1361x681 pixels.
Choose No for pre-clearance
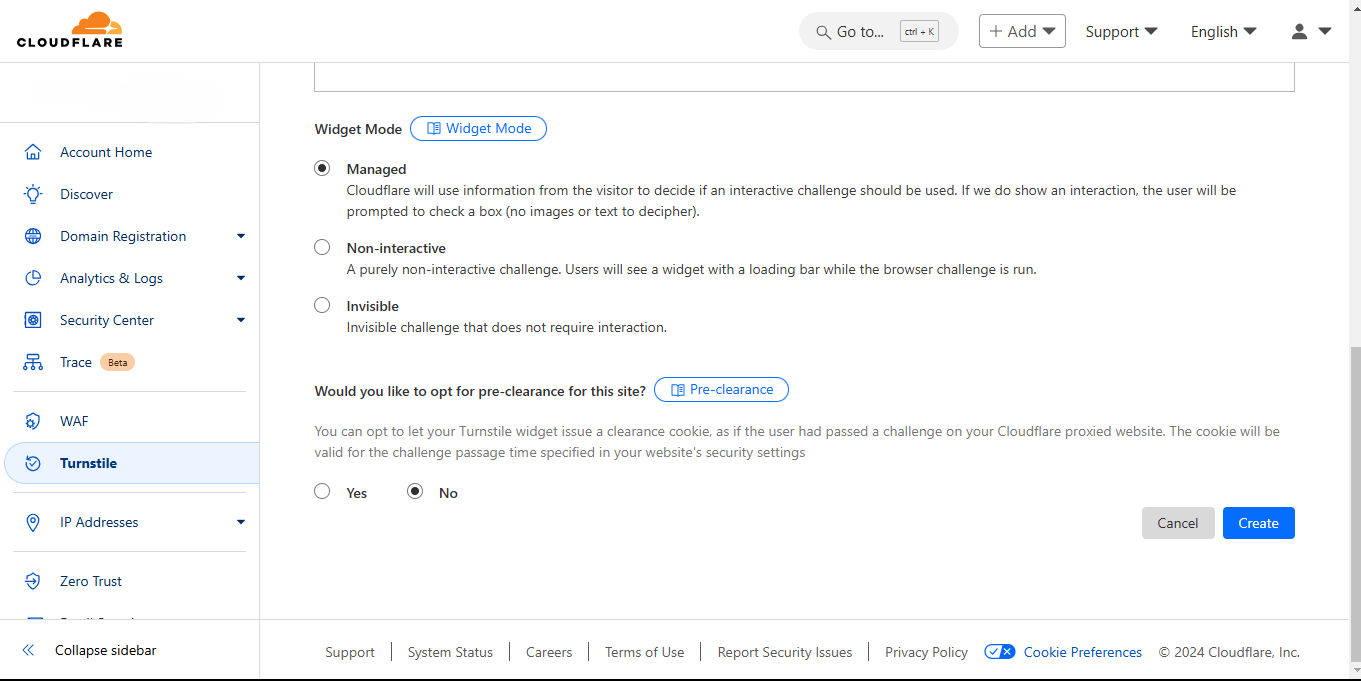415,491
